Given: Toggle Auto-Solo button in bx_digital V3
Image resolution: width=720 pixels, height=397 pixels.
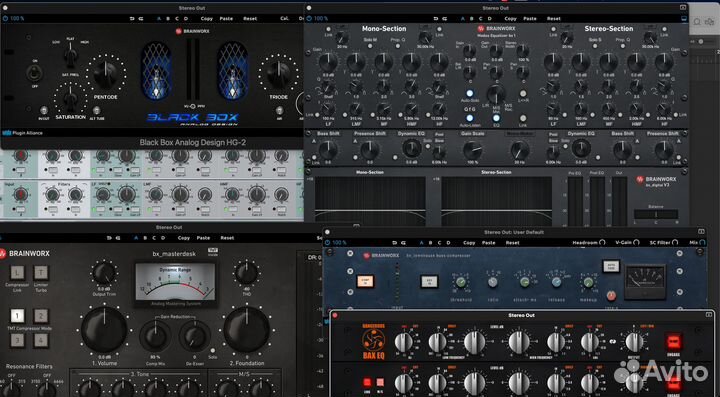Looking at the screenshot, I should pyautogui.click(x=469, y=93).
